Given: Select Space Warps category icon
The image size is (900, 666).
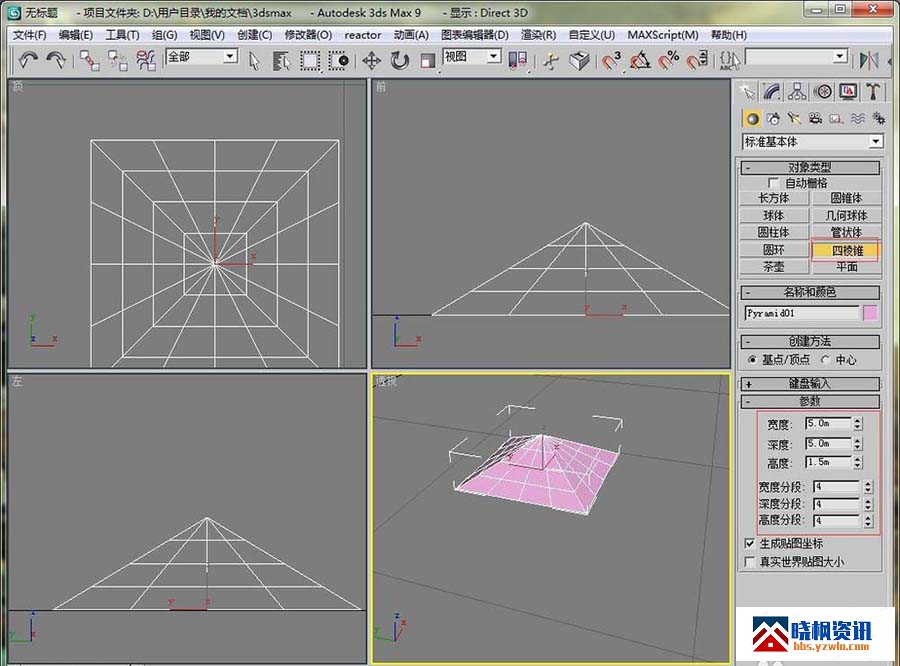Looking at the screenshot, I should (858, 119).
